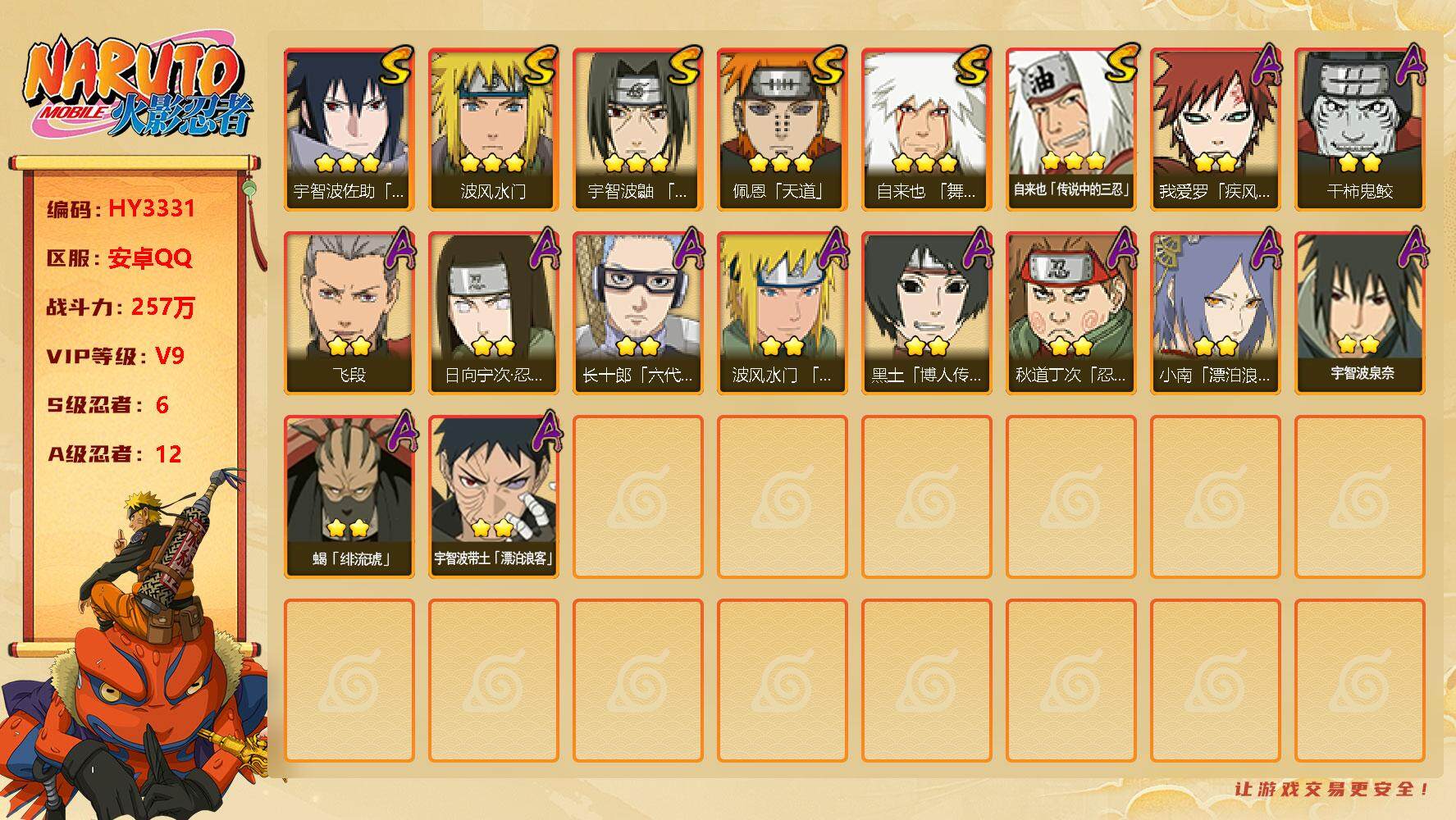Select the 飞段 A-rank ninja card
This screenshot has width=1456, height=820.
point(349,313)
